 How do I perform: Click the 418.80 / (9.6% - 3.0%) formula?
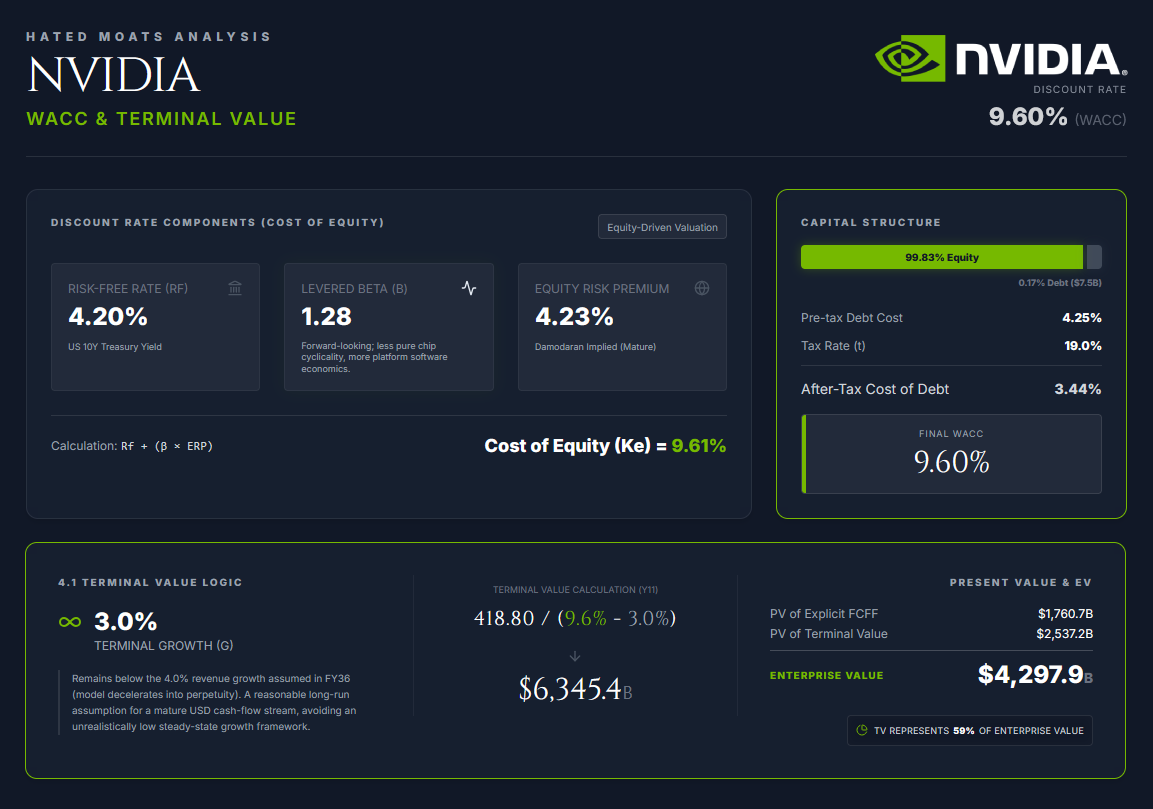coord(575,618)
